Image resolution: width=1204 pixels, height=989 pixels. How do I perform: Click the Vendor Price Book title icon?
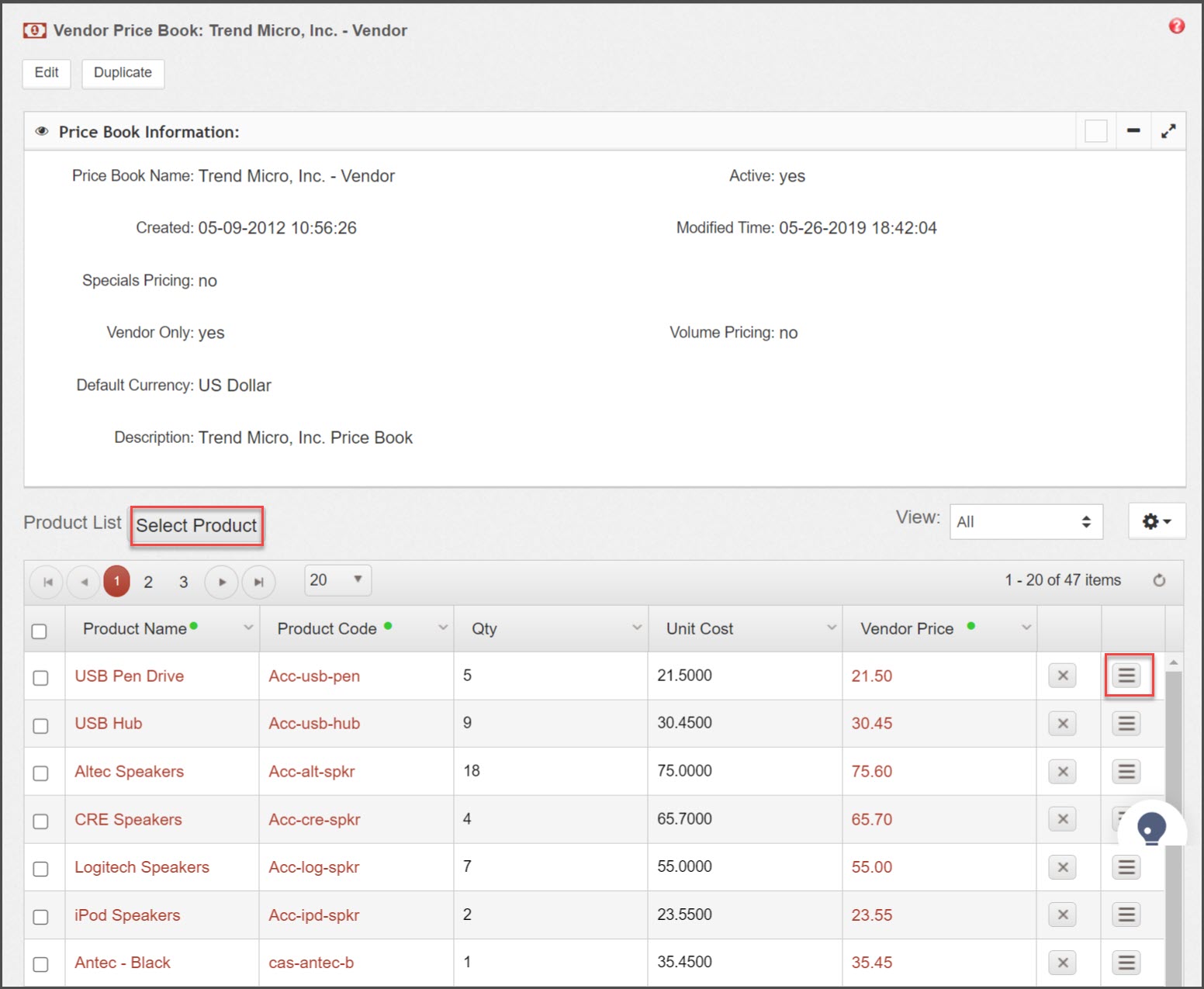point(34,30)
